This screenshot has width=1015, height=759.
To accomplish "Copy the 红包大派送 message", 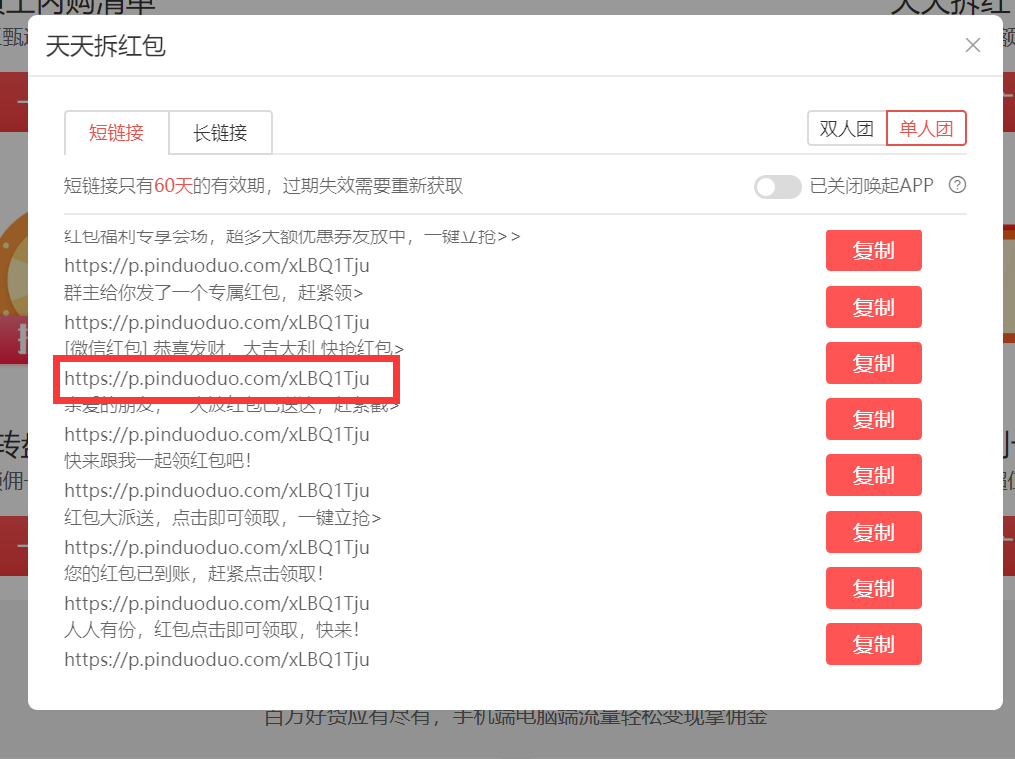I will (x=873, y=532).
